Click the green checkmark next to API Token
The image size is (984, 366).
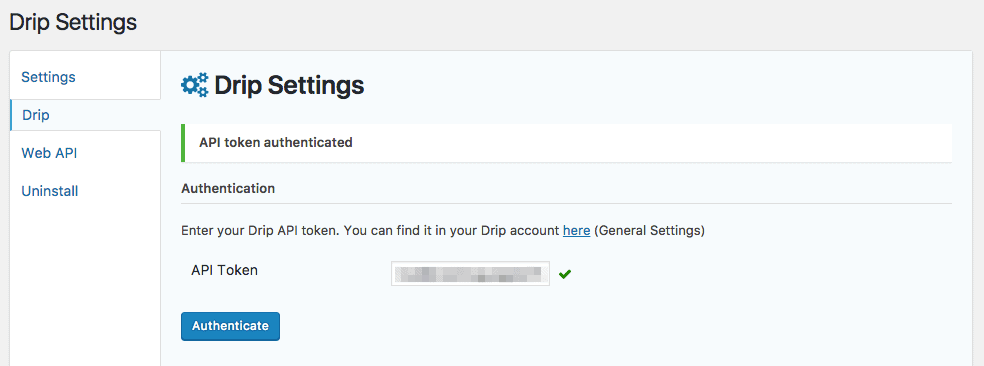coord(565,274)
